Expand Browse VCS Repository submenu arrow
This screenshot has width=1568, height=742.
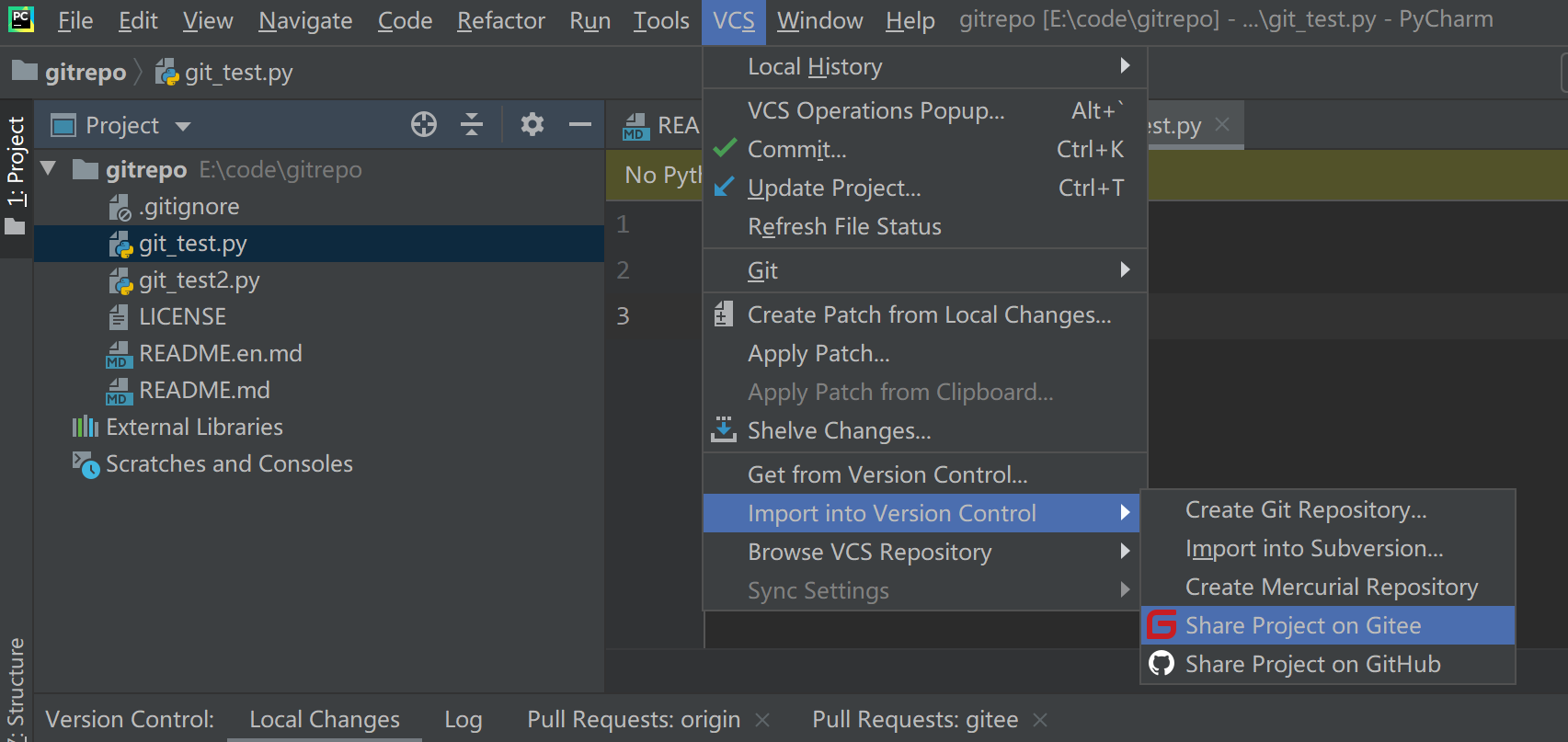point(1125,551)
